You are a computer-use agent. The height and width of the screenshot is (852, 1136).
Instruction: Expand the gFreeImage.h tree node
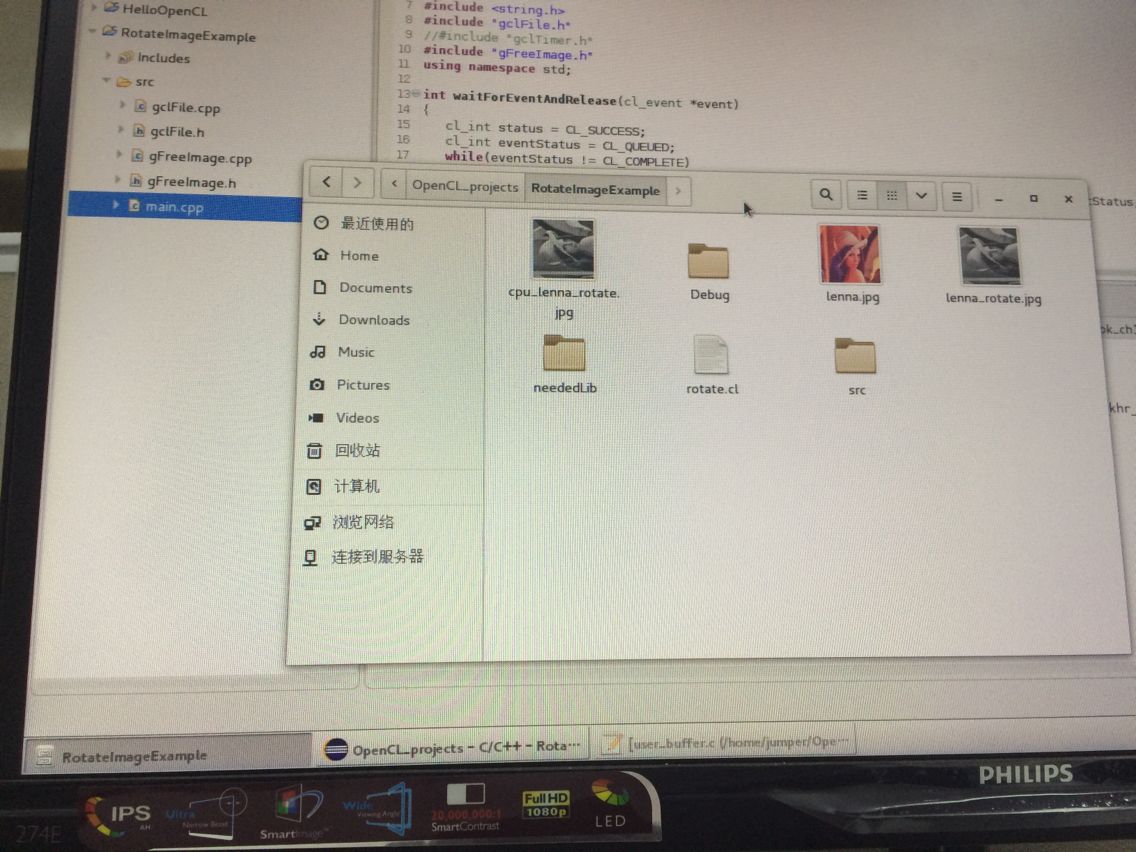pos(117,179)
